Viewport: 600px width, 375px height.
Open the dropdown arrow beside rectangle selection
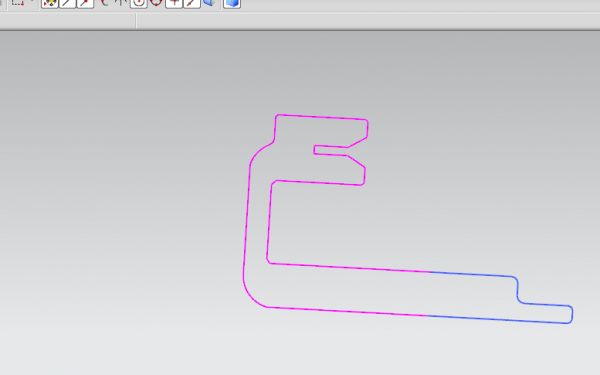[x=33, y=2]
